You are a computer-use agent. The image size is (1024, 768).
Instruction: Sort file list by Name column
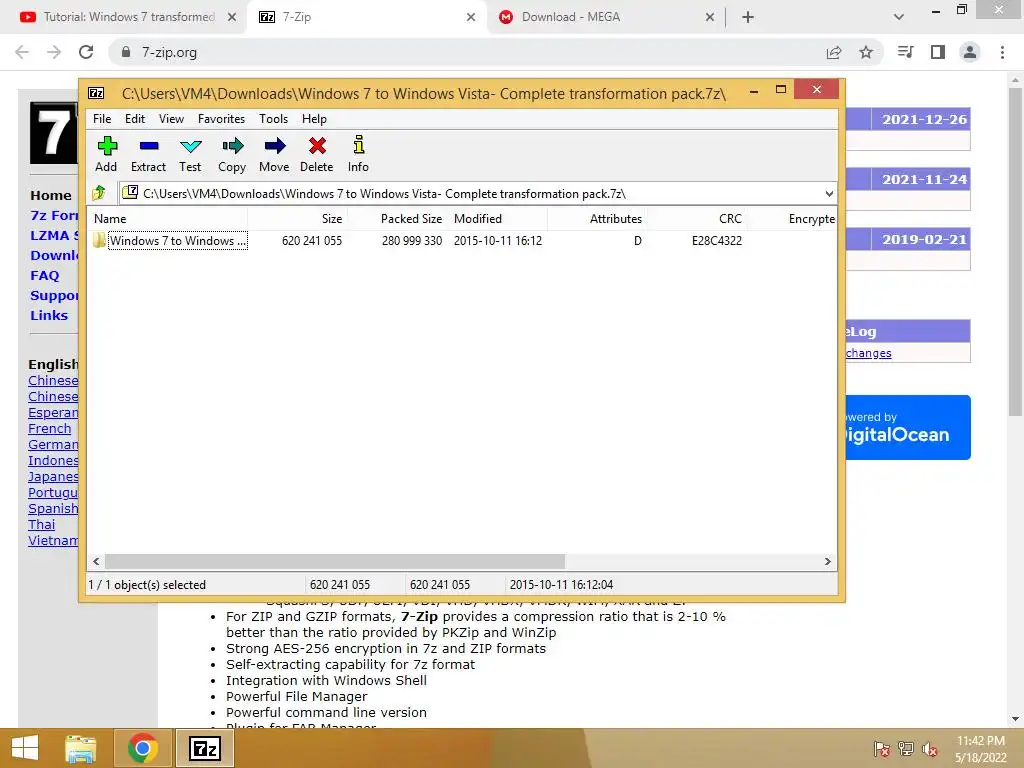(167, 219)
